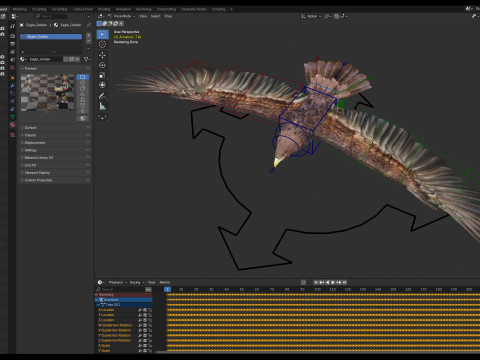Open the timeline Keying menu

click(136, 282)
